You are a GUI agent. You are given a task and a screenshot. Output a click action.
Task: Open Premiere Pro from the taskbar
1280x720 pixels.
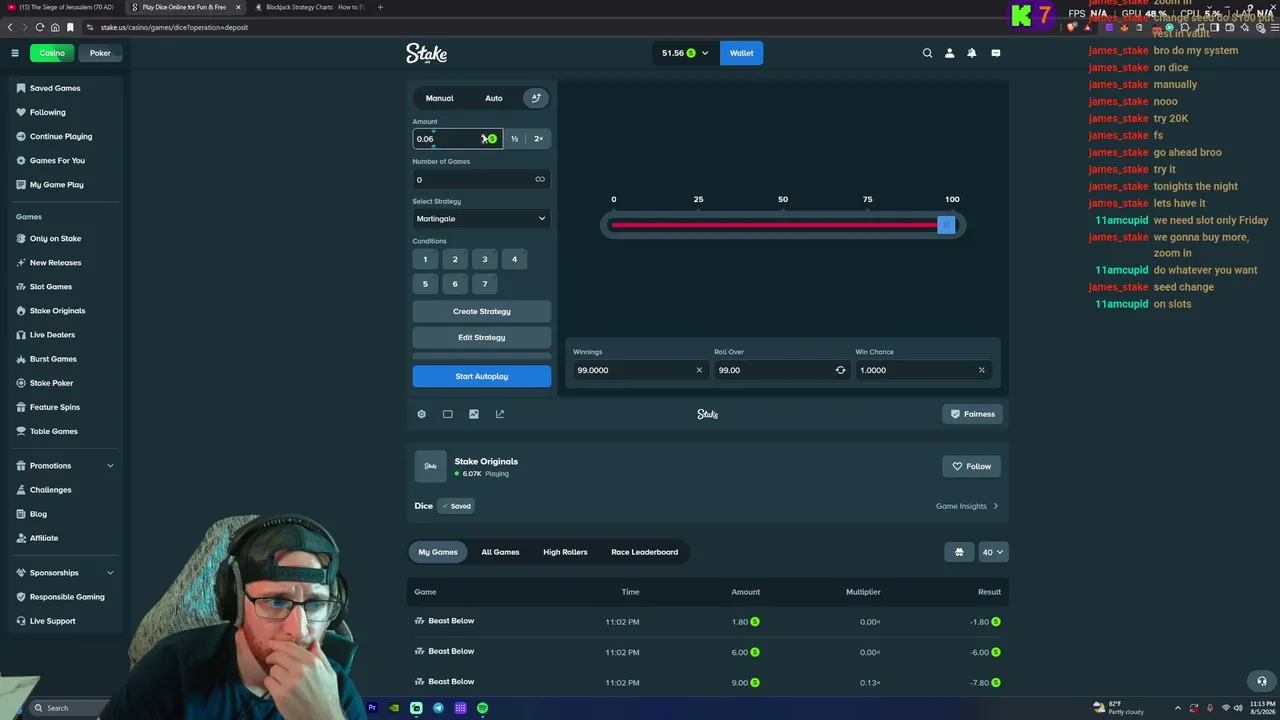coord(372,708)
